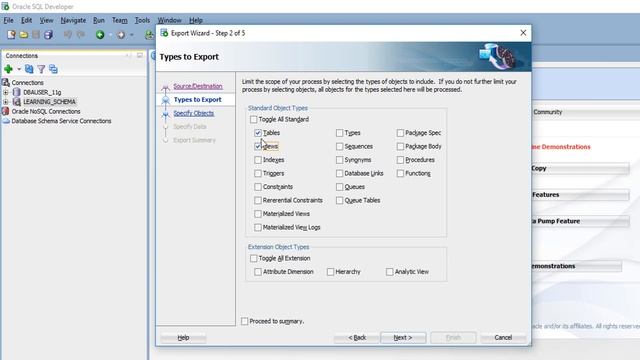This screenshot has height=360, width=640.
Task: Open the View menu
Action: (46, 20)
